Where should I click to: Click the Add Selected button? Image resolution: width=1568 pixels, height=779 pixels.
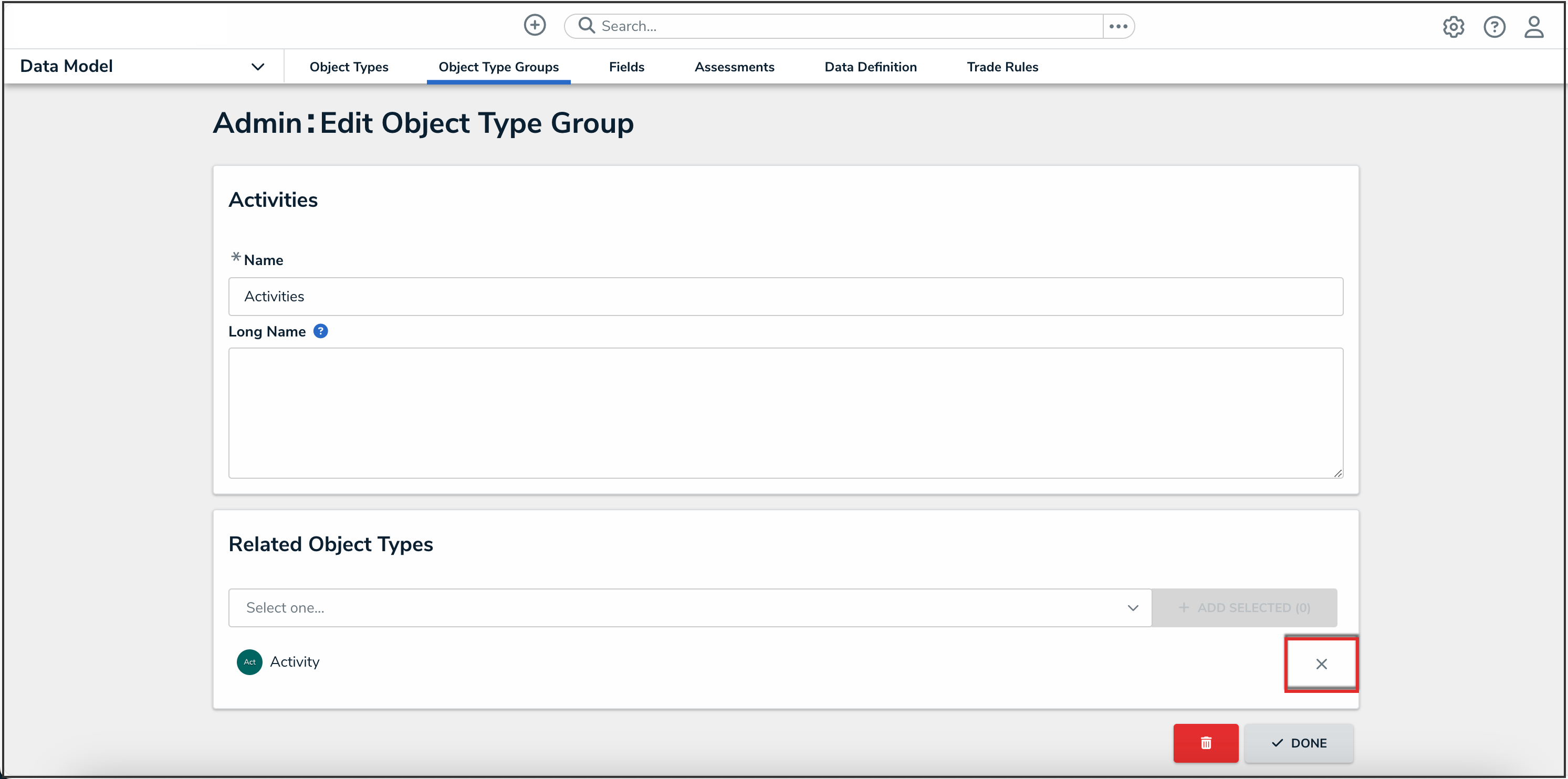[x=1243, y=607]
